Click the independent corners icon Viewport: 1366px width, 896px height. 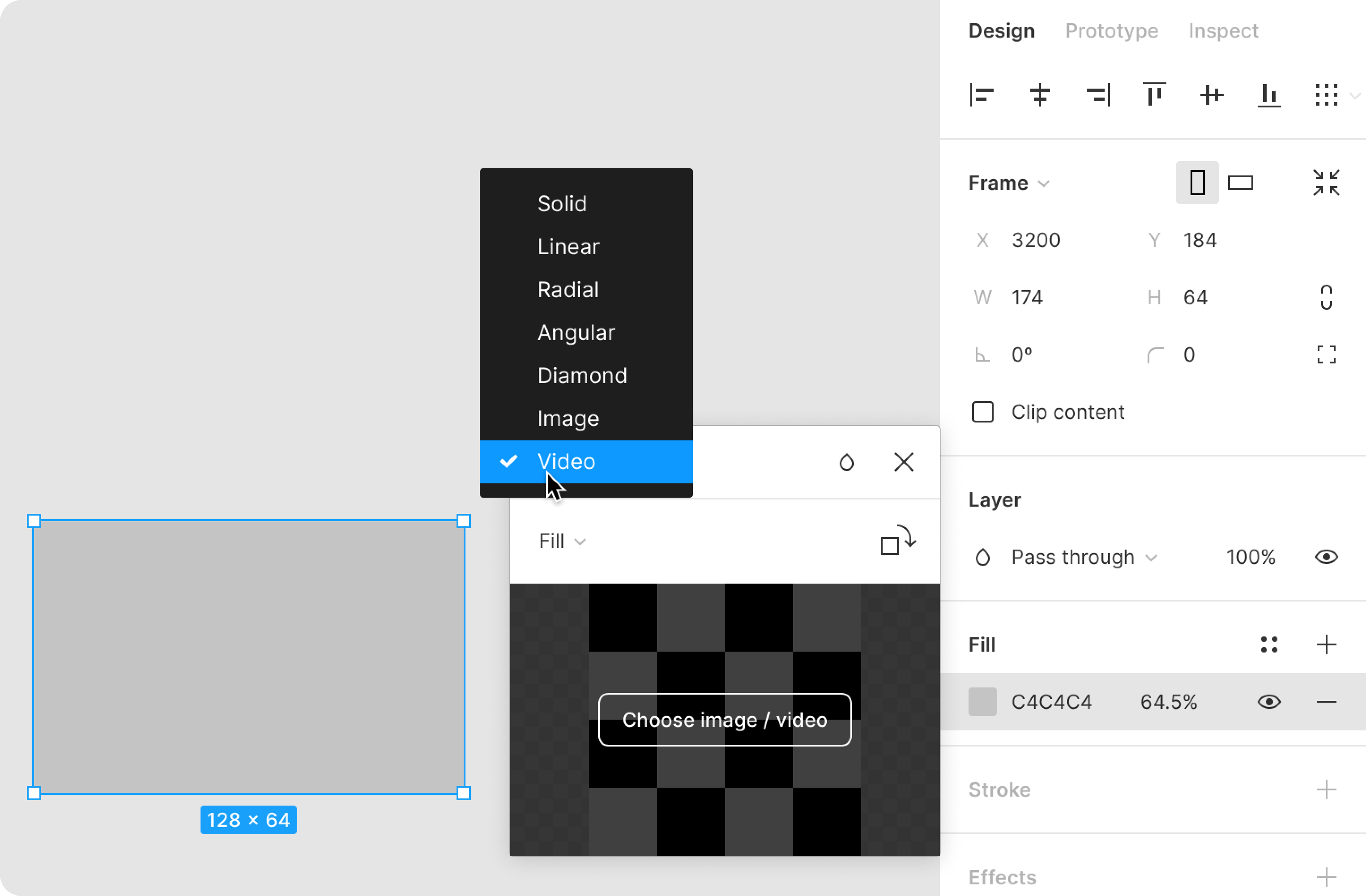[1326, 355]
